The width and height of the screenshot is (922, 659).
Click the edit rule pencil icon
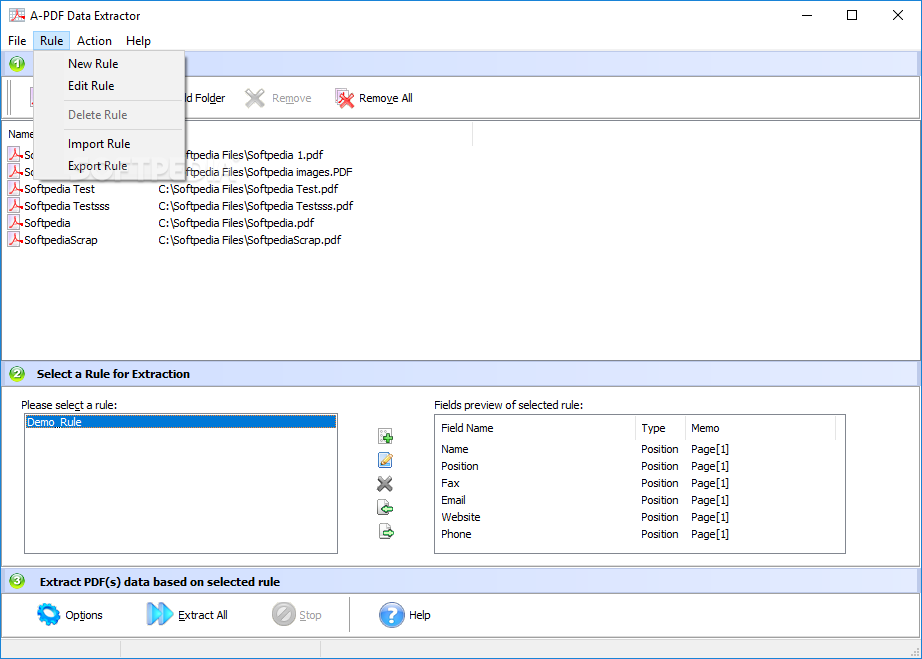[x=385, y=460]
